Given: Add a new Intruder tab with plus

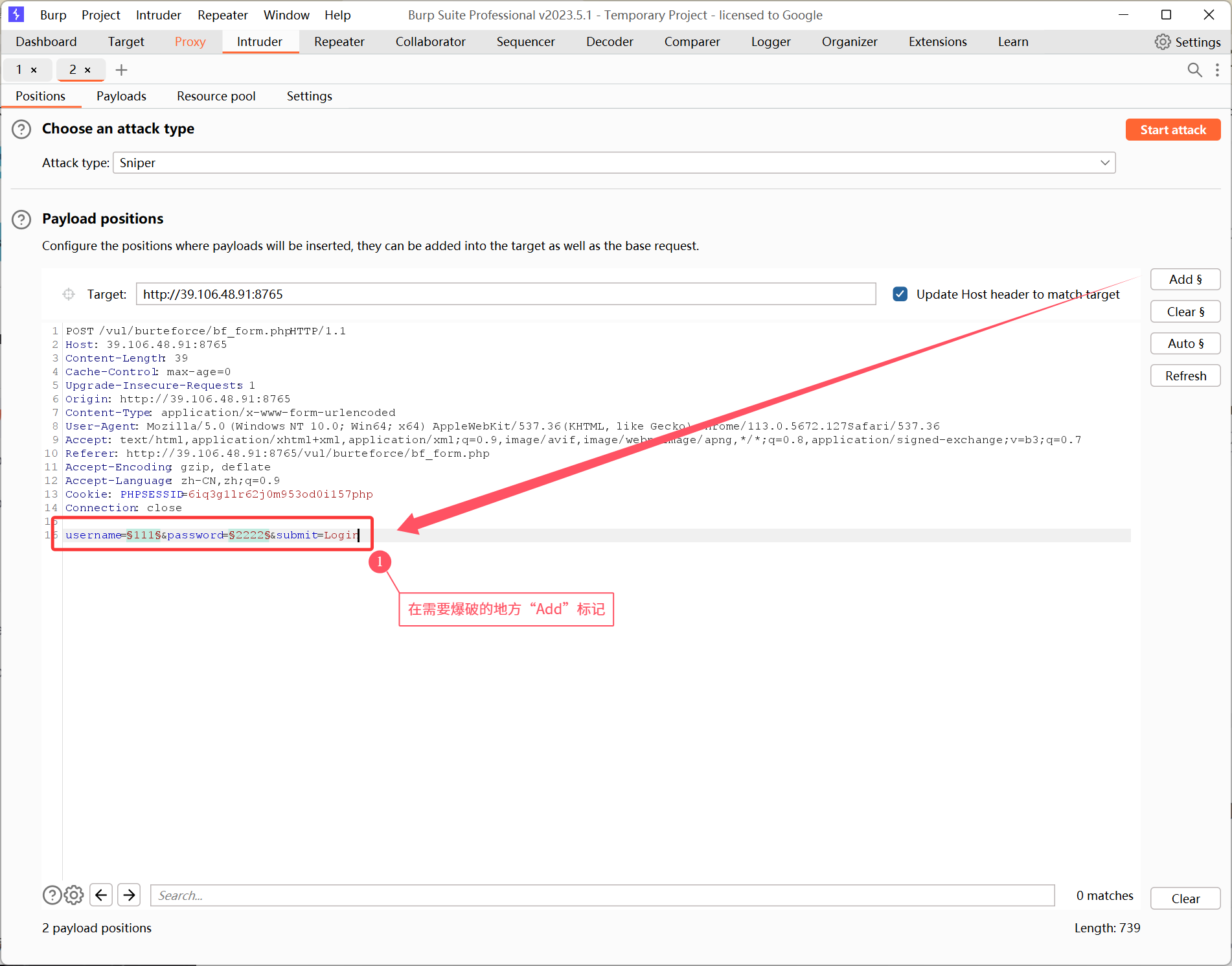Looking at the screenshot, I should (x=121, y=70).
